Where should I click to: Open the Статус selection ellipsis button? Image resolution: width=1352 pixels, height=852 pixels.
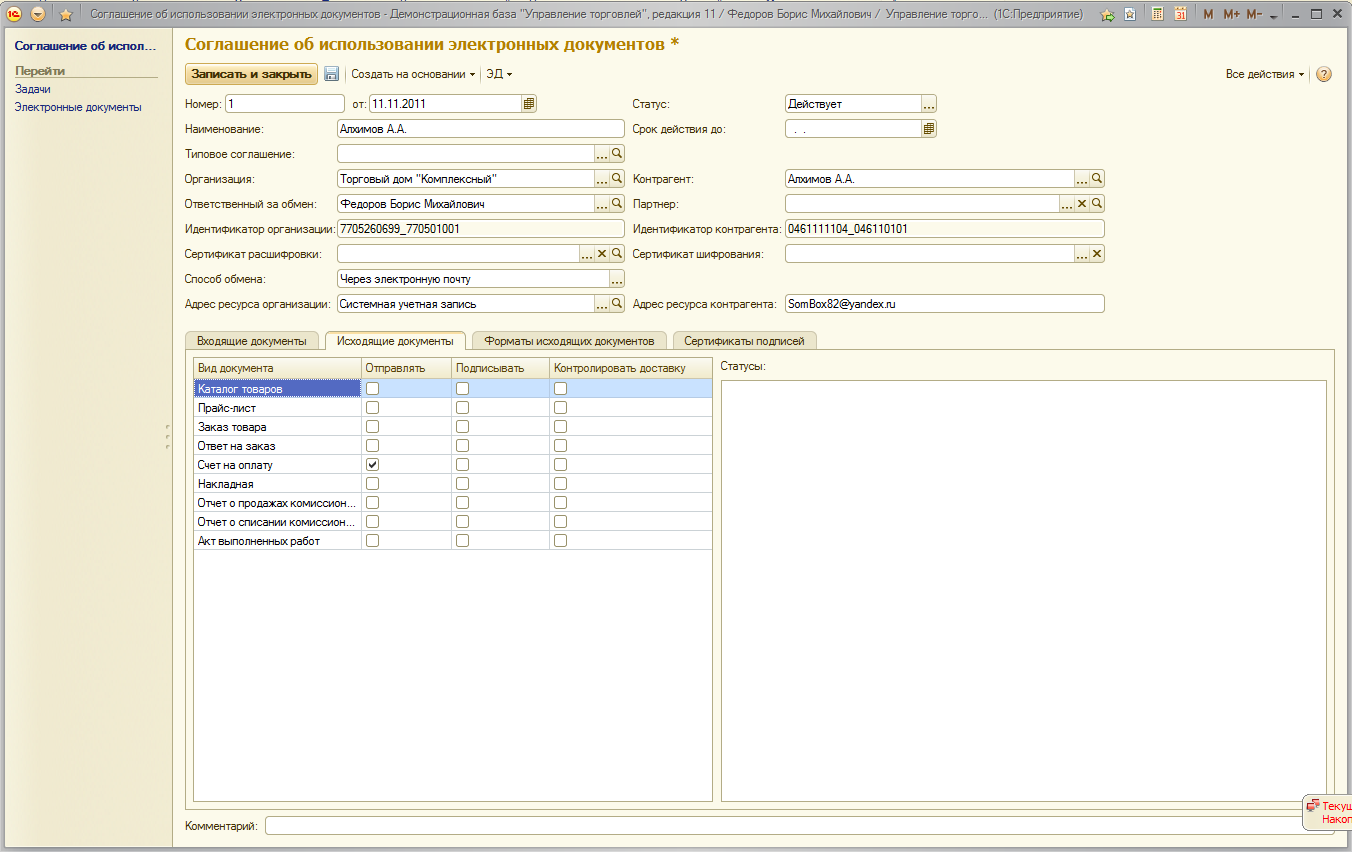(929, 104)
